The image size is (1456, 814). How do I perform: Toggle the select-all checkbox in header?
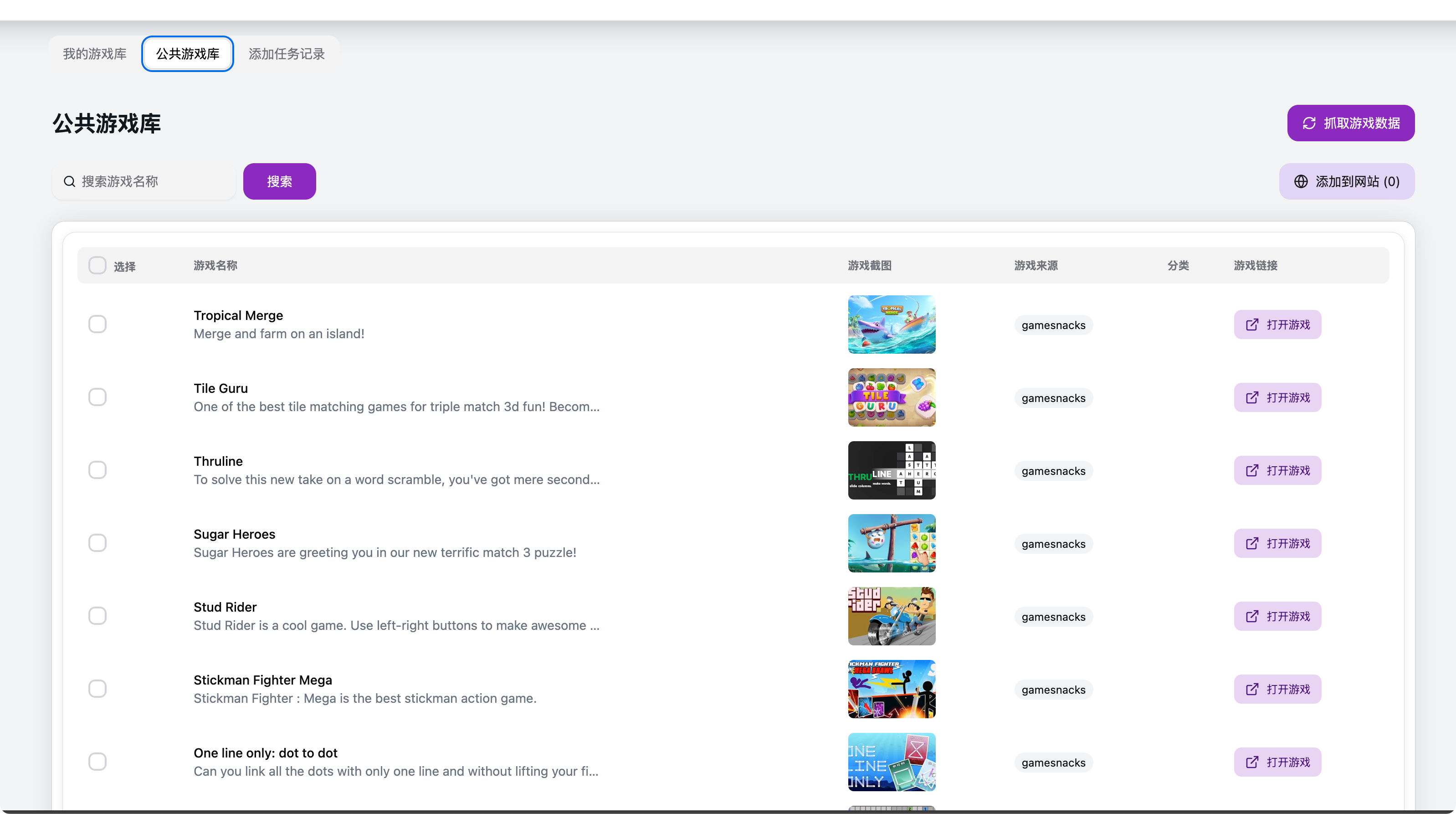[97, 265]
